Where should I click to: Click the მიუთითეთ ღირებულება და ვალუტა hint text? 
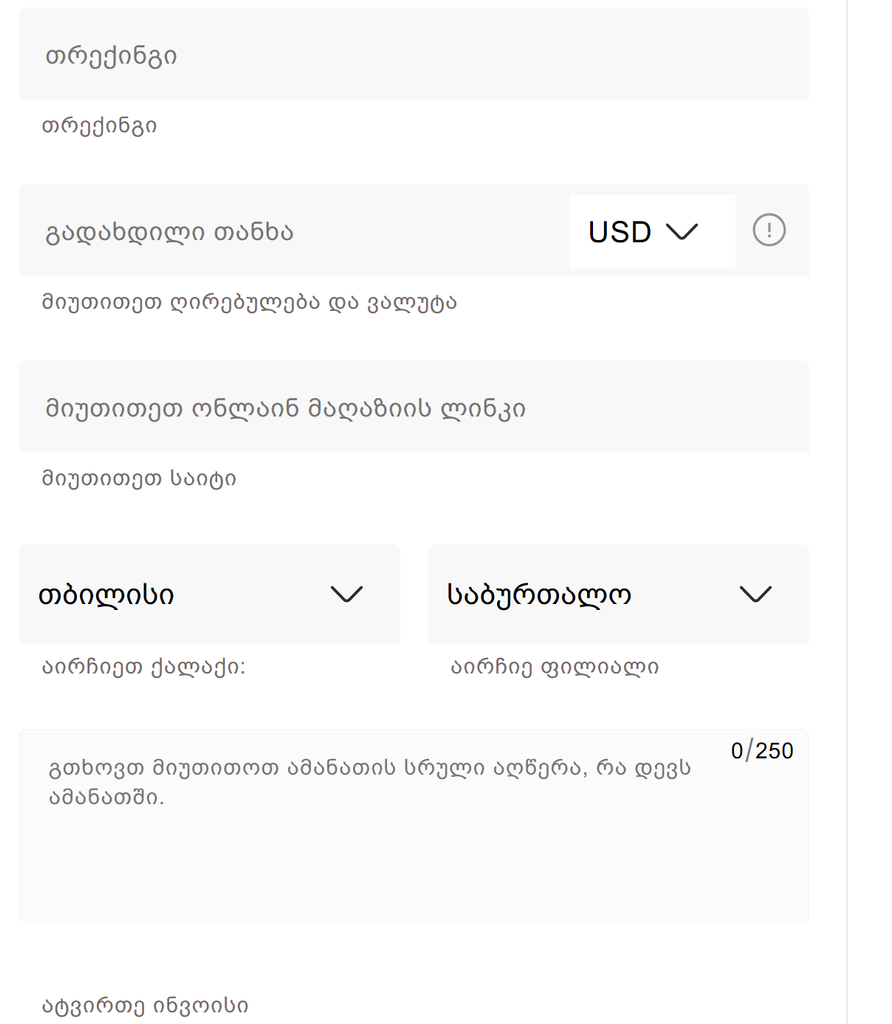tap(249, 302)
